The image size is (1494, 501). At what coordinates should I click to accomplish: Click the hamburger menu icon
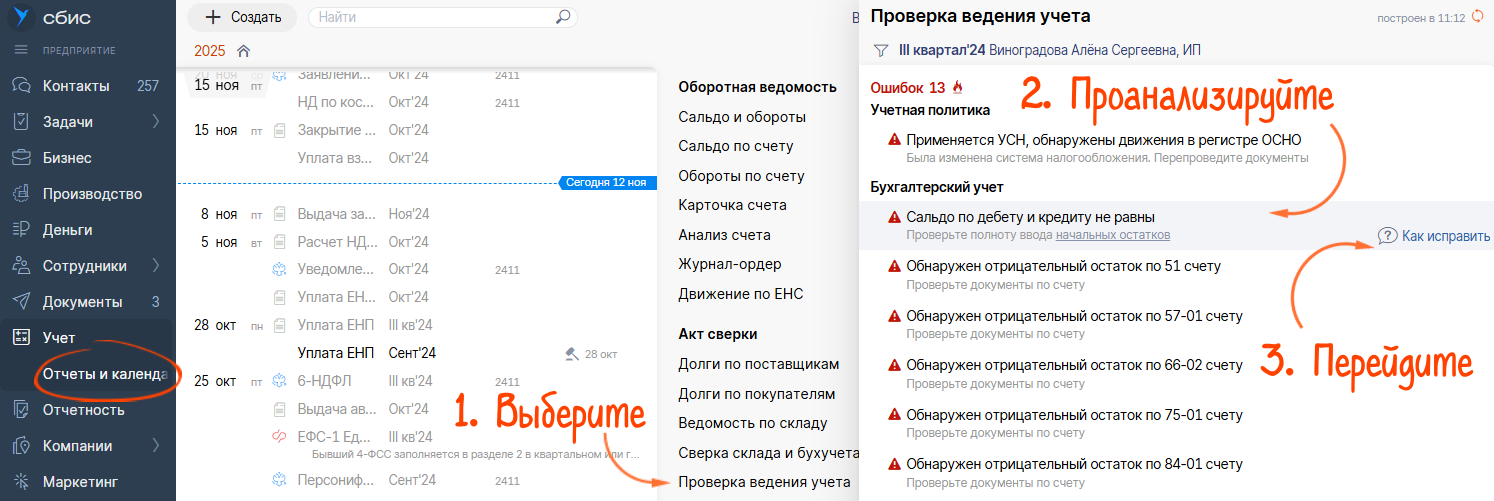click(20, 50)
